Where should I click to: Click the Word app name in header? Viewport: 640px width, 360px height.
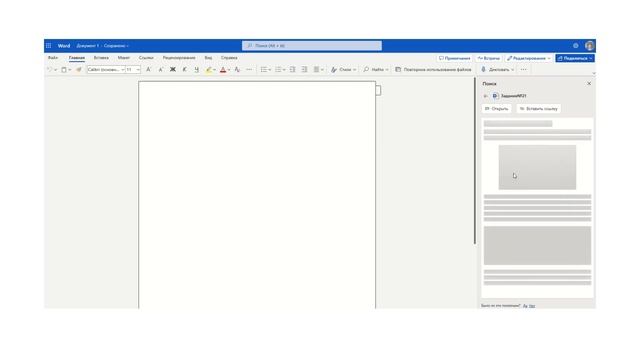[64, 46]
